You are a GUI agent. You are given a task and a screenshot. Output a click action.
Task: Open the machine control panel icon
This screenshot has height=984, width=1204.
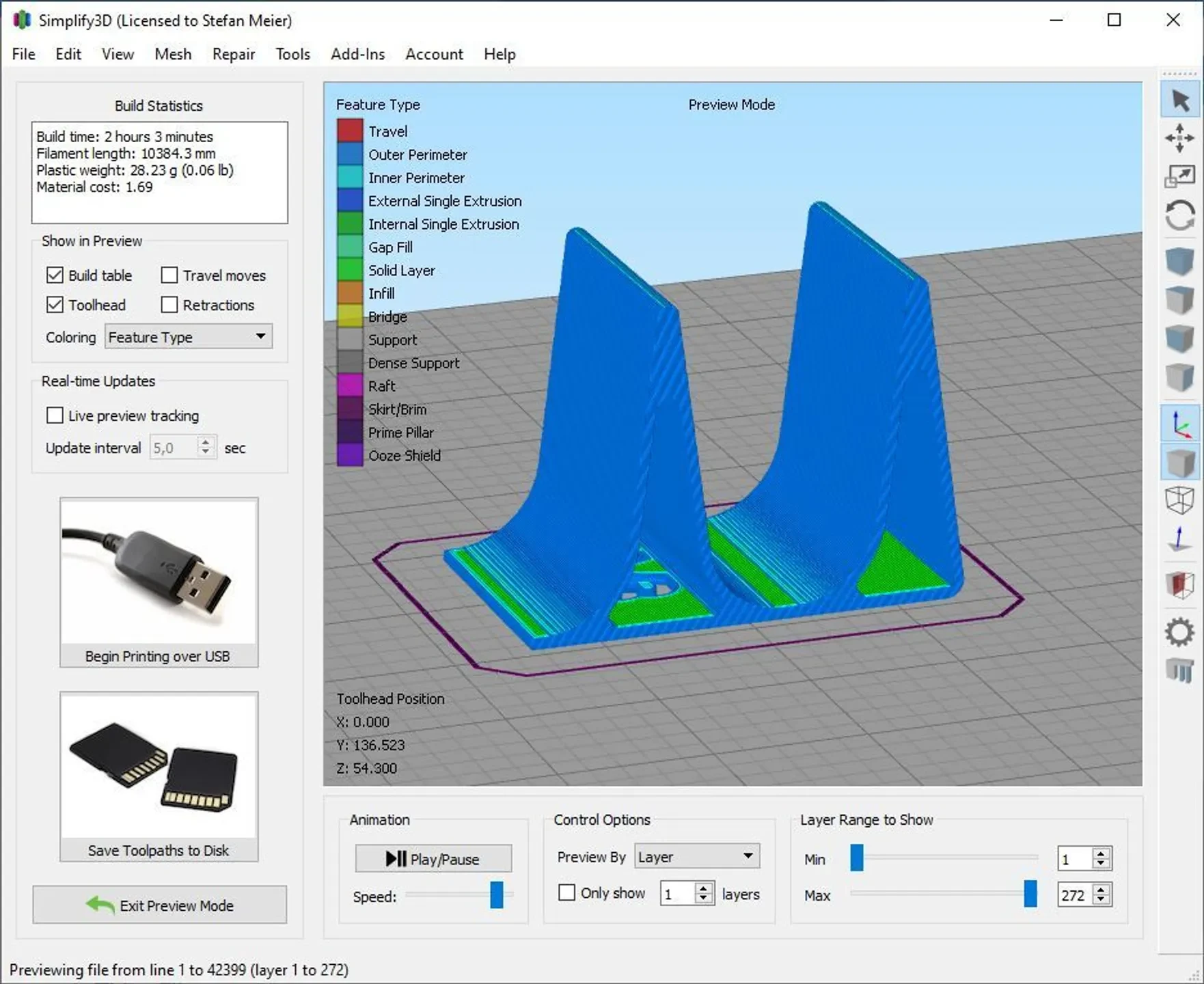pos(1180,670)
